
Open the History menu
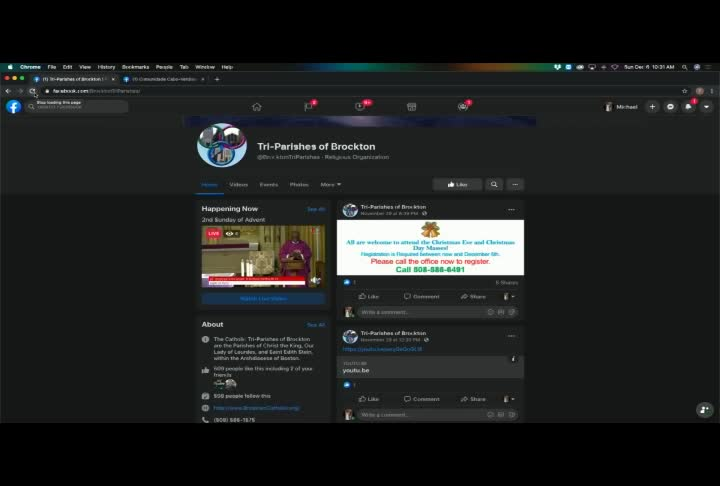coord(106,67)
